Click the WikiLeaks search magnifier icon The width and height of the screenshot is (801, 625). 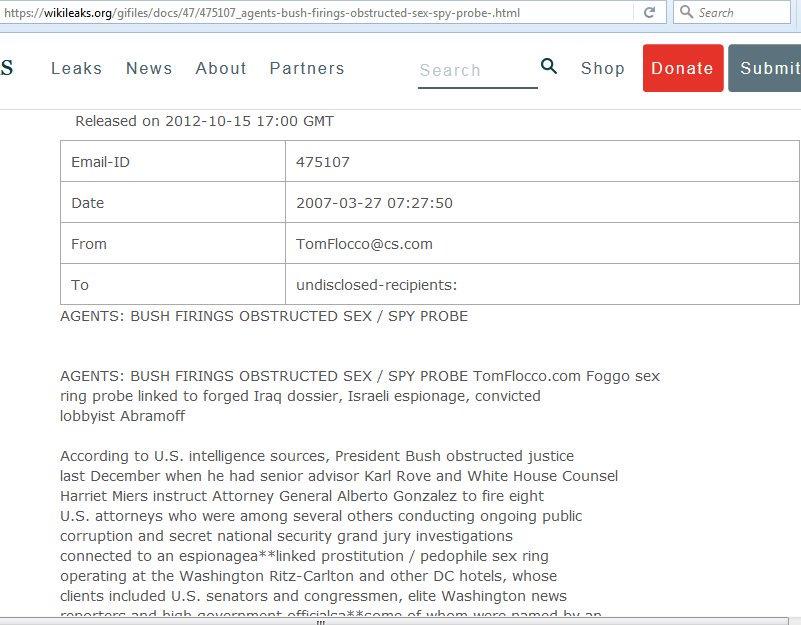(x=549, y=66)
